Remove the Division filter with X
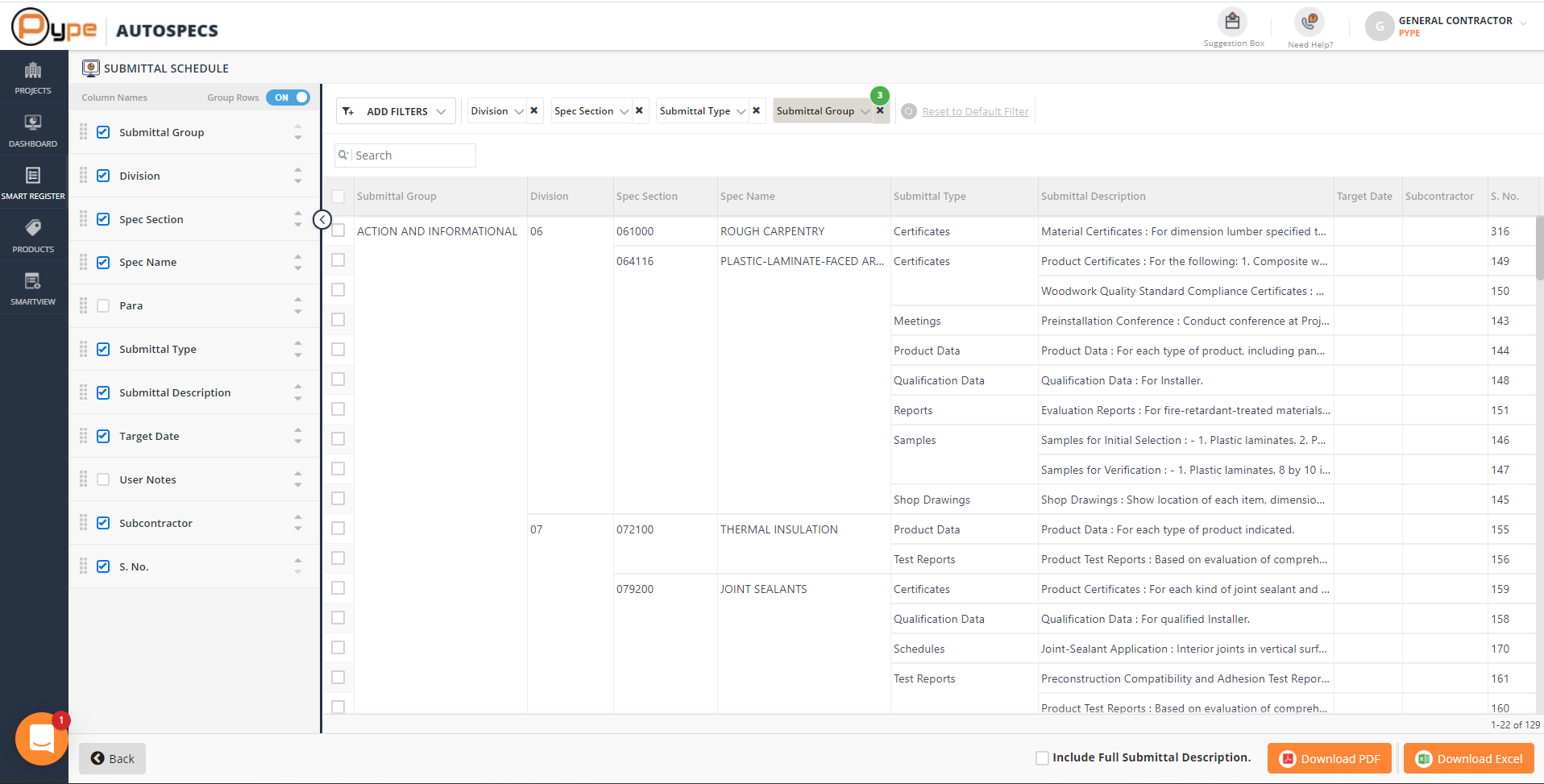Viewport: 1544px width, 784px height. point(533,110)
